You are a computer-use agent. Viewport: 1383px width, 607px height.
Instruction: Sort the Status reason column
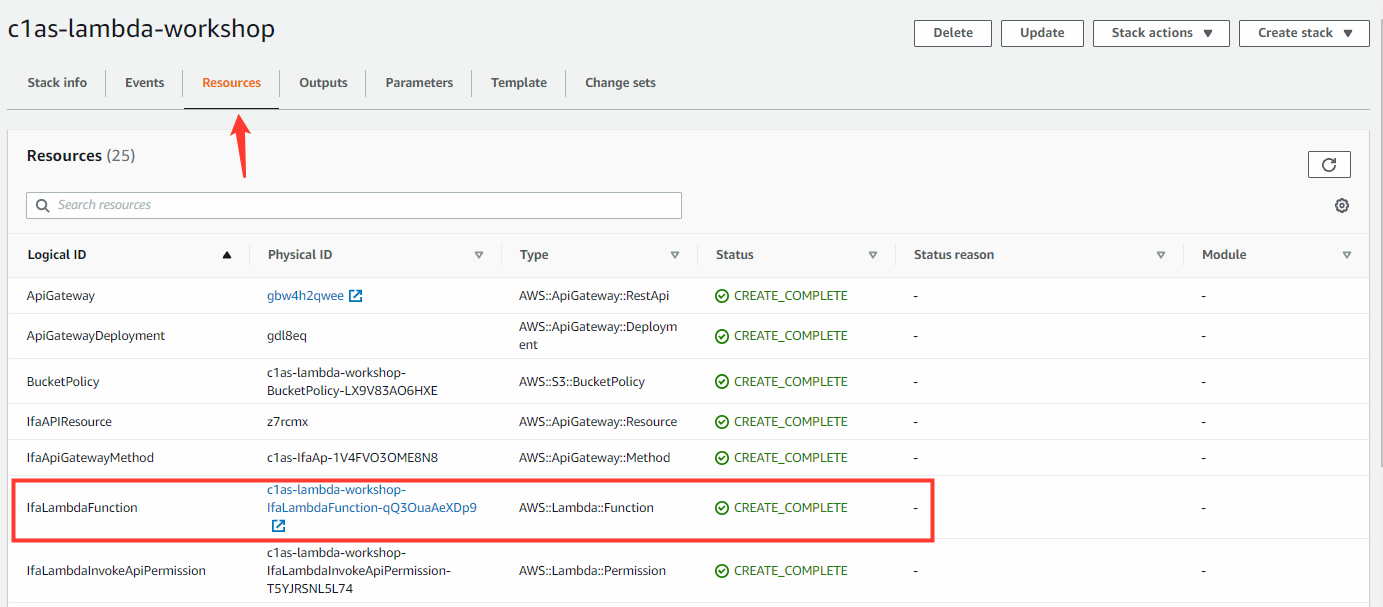click(1160, 255)
